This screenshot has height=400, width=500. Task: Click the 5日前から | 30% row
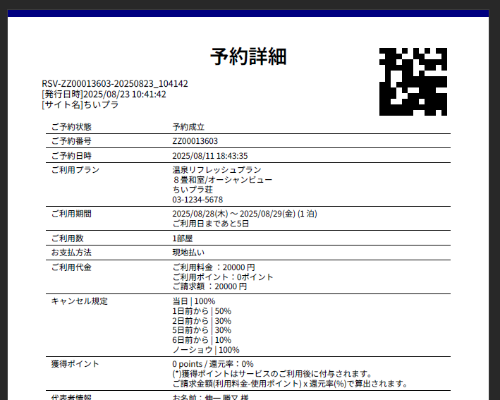click(202, 330)
